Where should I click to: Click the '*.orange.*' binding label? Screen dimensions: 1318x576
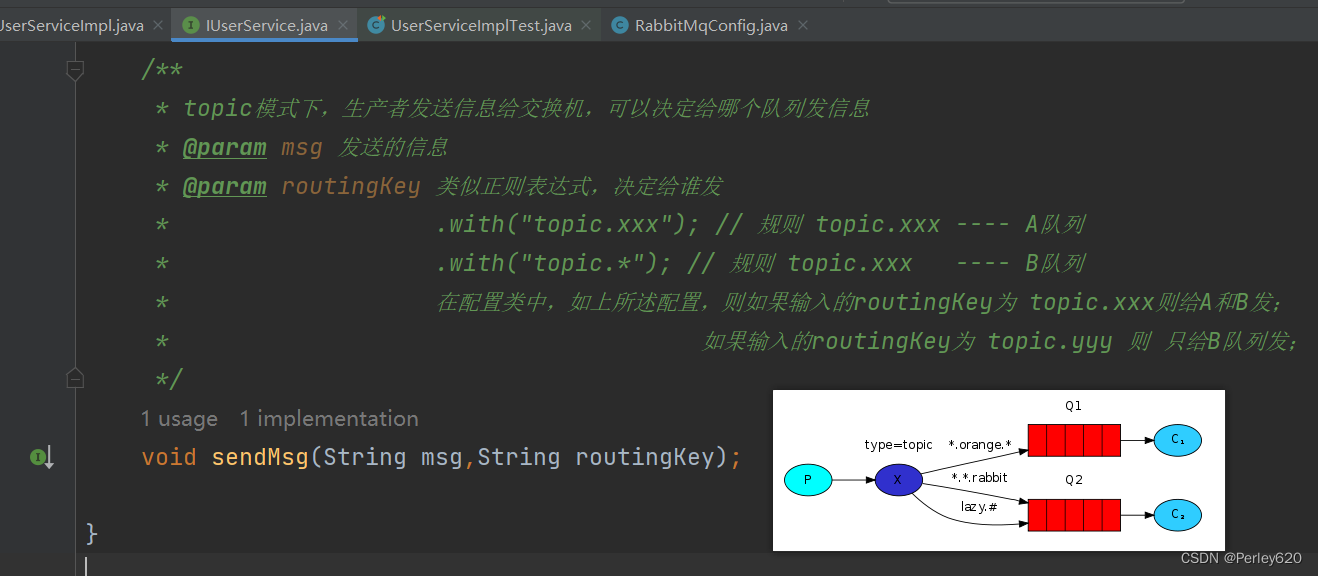coord(980,444)
